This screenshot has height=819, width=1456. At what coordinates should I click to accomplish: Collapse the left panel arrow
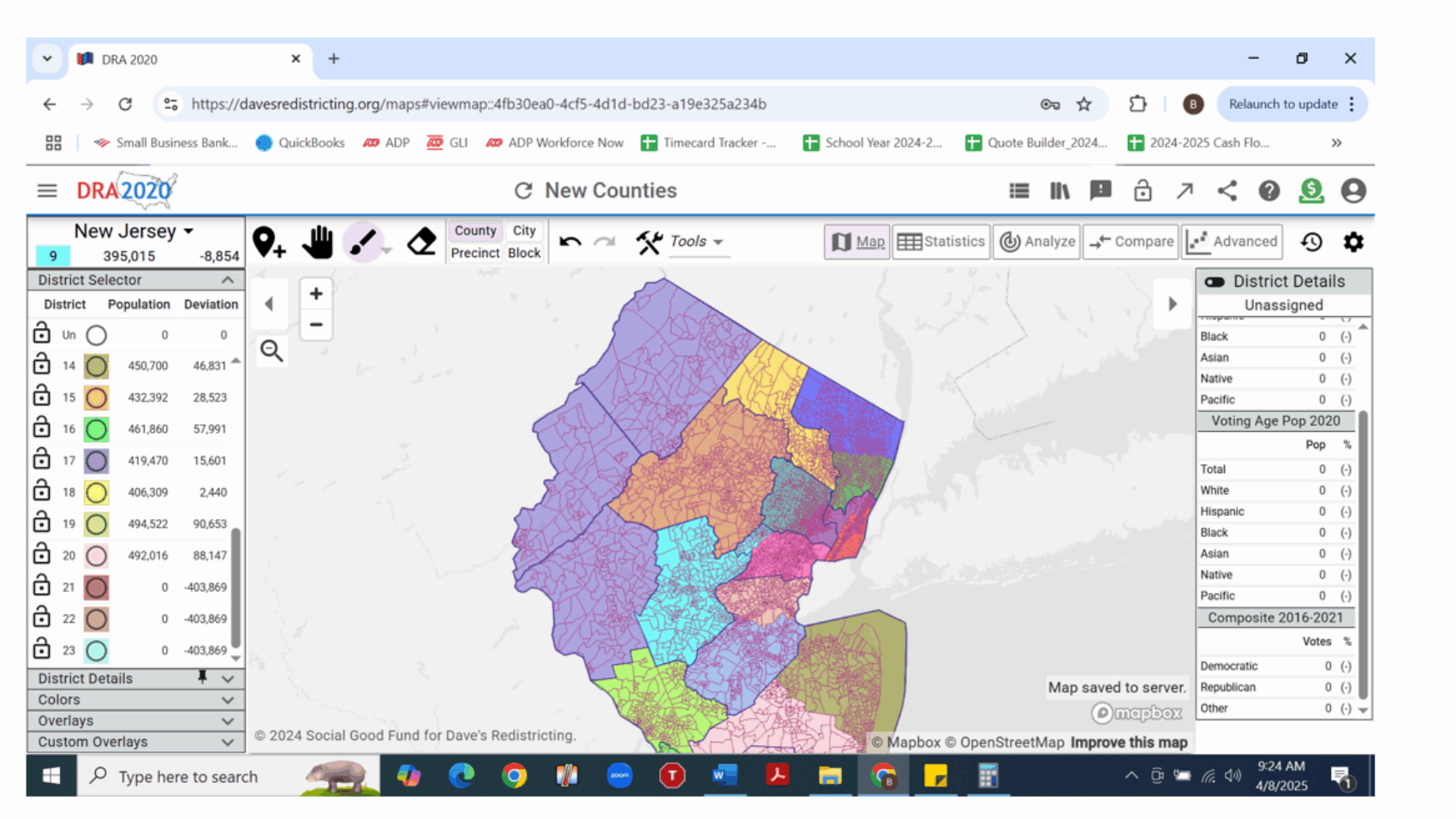click(269, 303)
